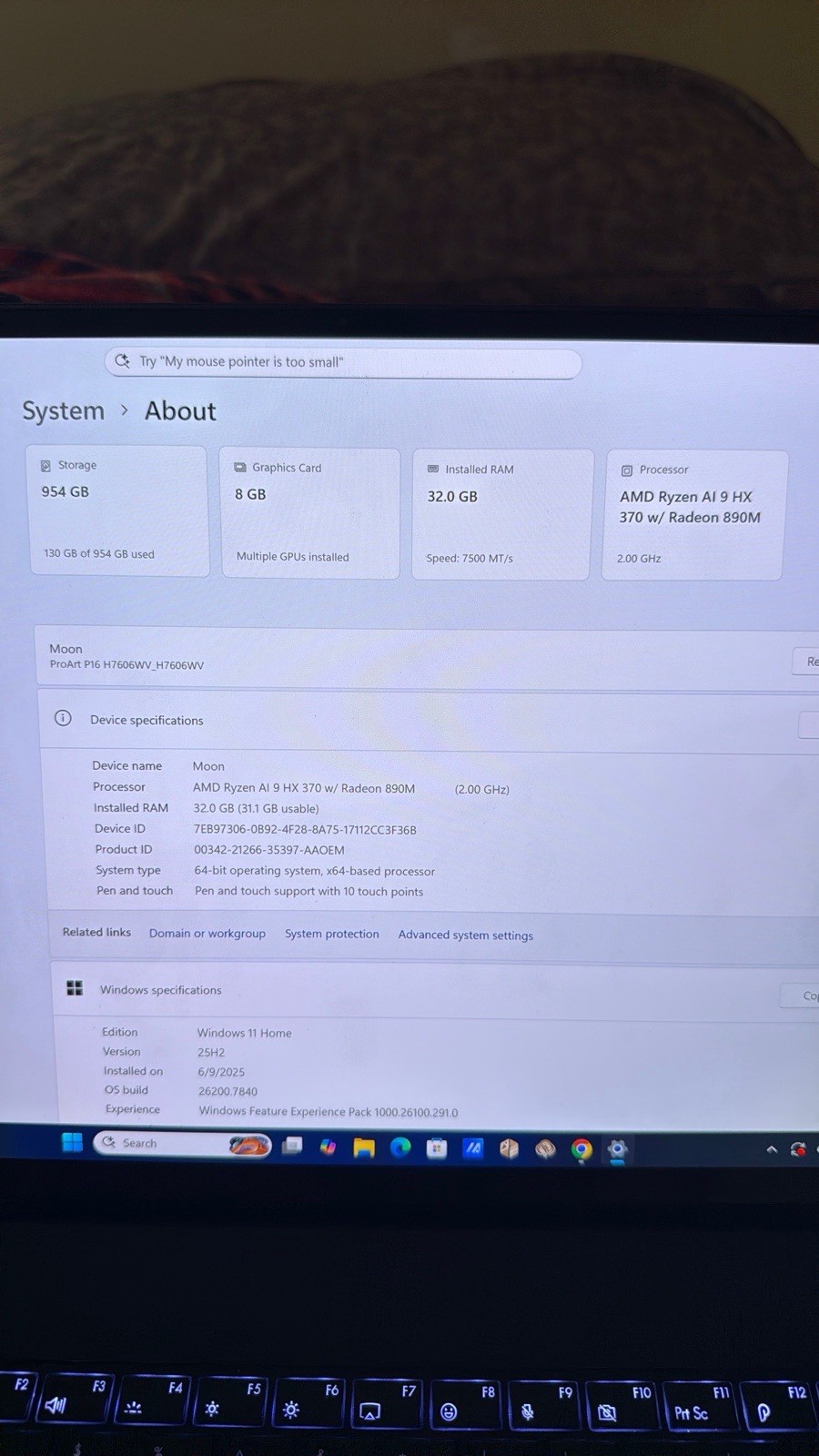Open System protection link

point(332,935)
